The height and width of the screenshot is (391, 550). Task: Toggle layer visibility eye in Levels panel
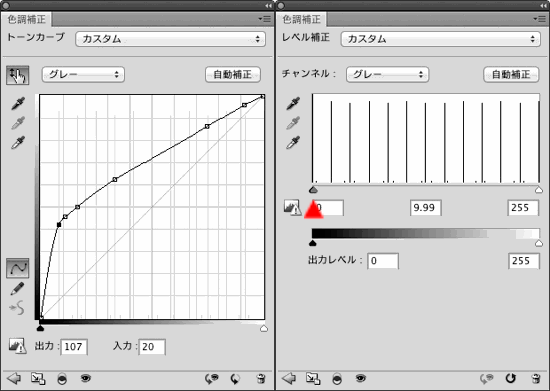tap(361, 378)
